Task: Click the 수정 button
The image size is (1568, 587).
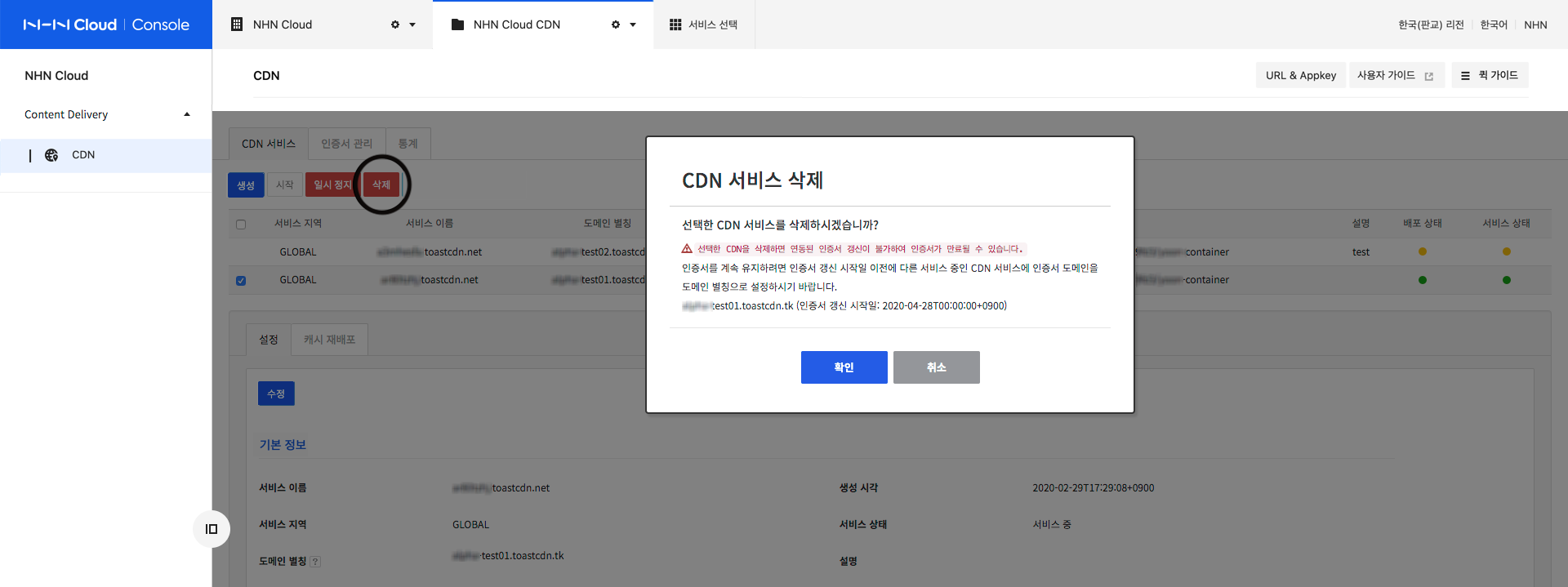Action: tap(276, 394)
